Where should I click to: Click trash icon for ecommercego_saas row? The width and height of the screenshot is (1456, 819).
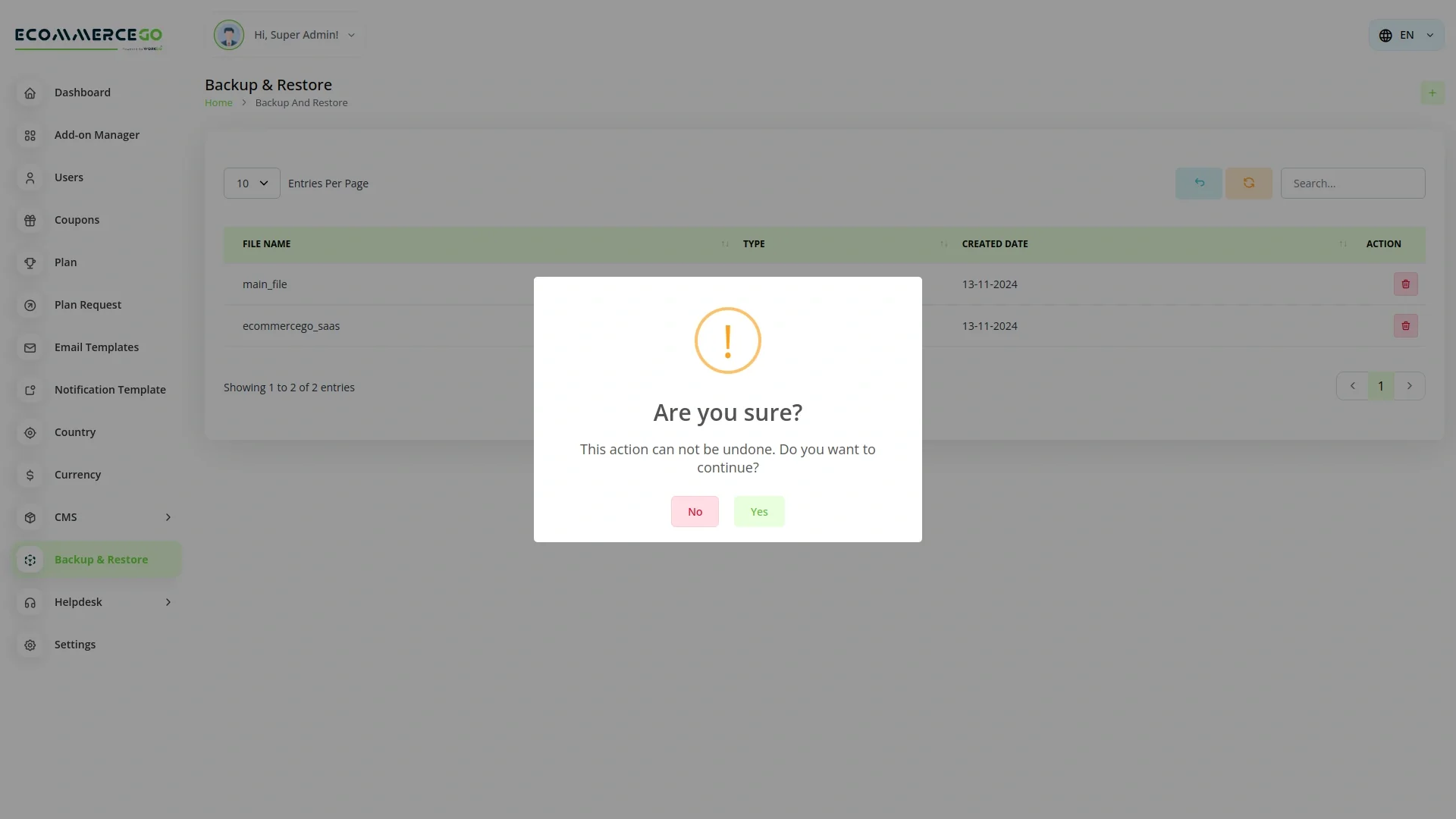coord(1405,326)
